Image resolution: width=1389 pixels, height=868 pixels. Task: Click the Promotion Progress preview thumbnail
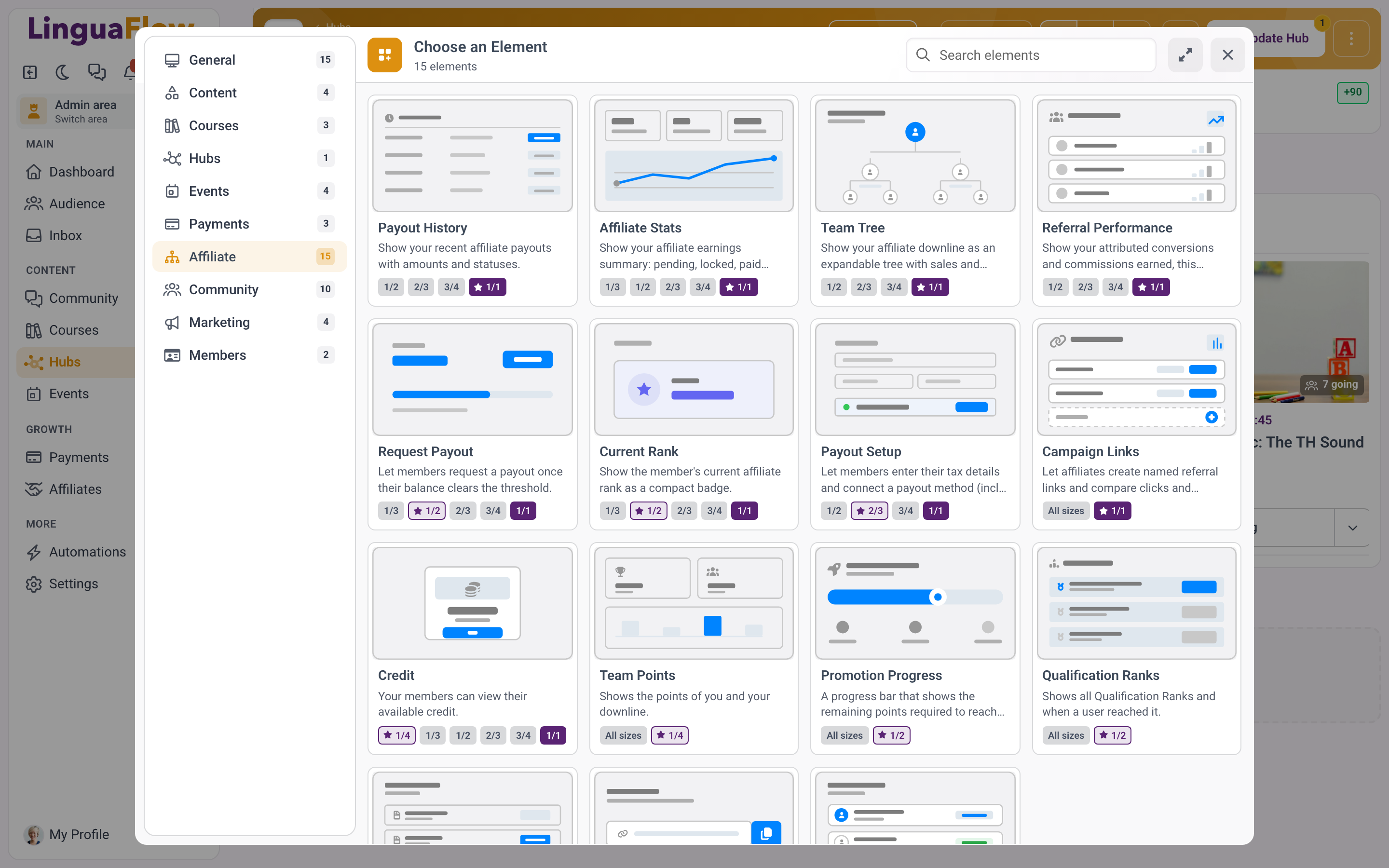tap(915, 603)
